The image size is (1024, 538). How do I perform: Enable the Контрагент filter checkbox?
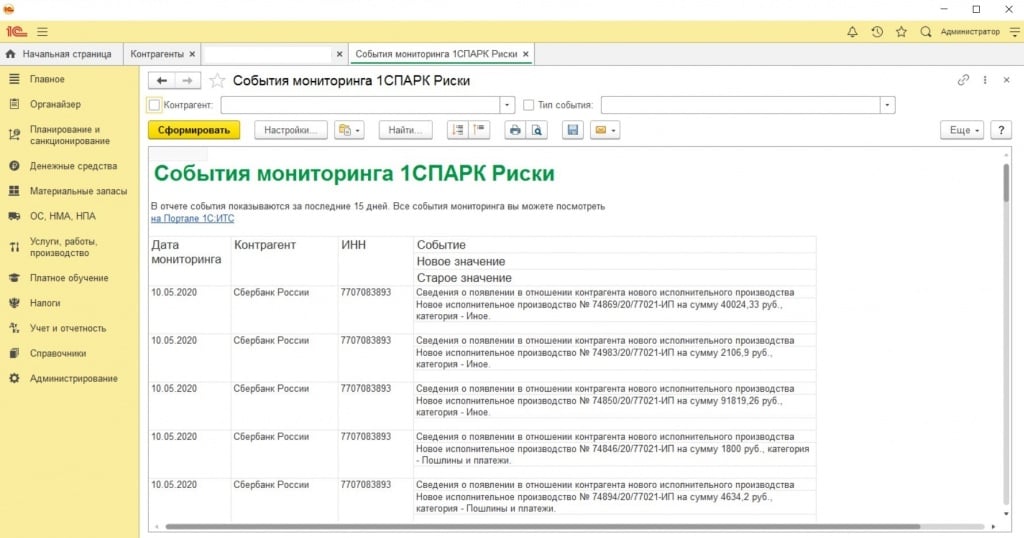pyautogui.click(x=154, y=105)
